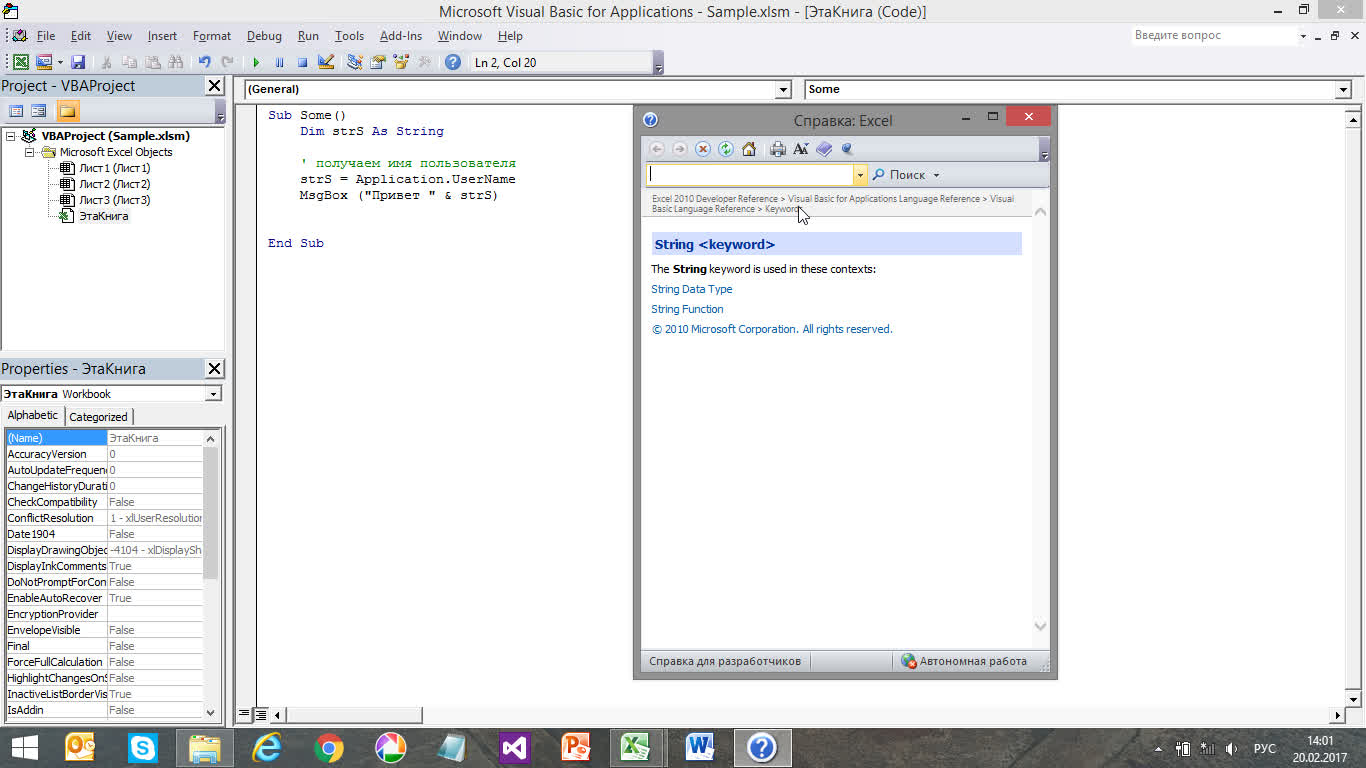1366x768 pixels.
Task: Open Help search box history dropdown
Action: [859, 175]
